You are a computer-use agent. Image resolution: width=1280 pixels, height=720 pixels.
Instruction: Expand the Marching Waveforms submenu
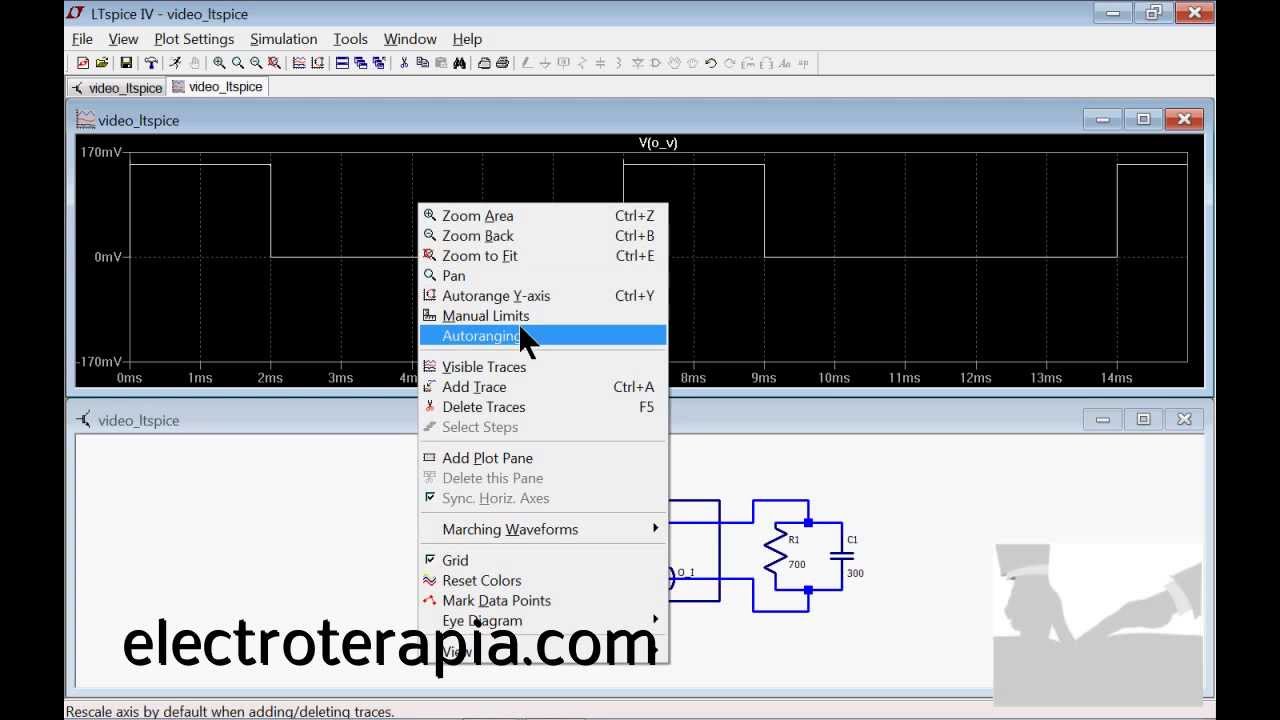(x=544, y=529)
